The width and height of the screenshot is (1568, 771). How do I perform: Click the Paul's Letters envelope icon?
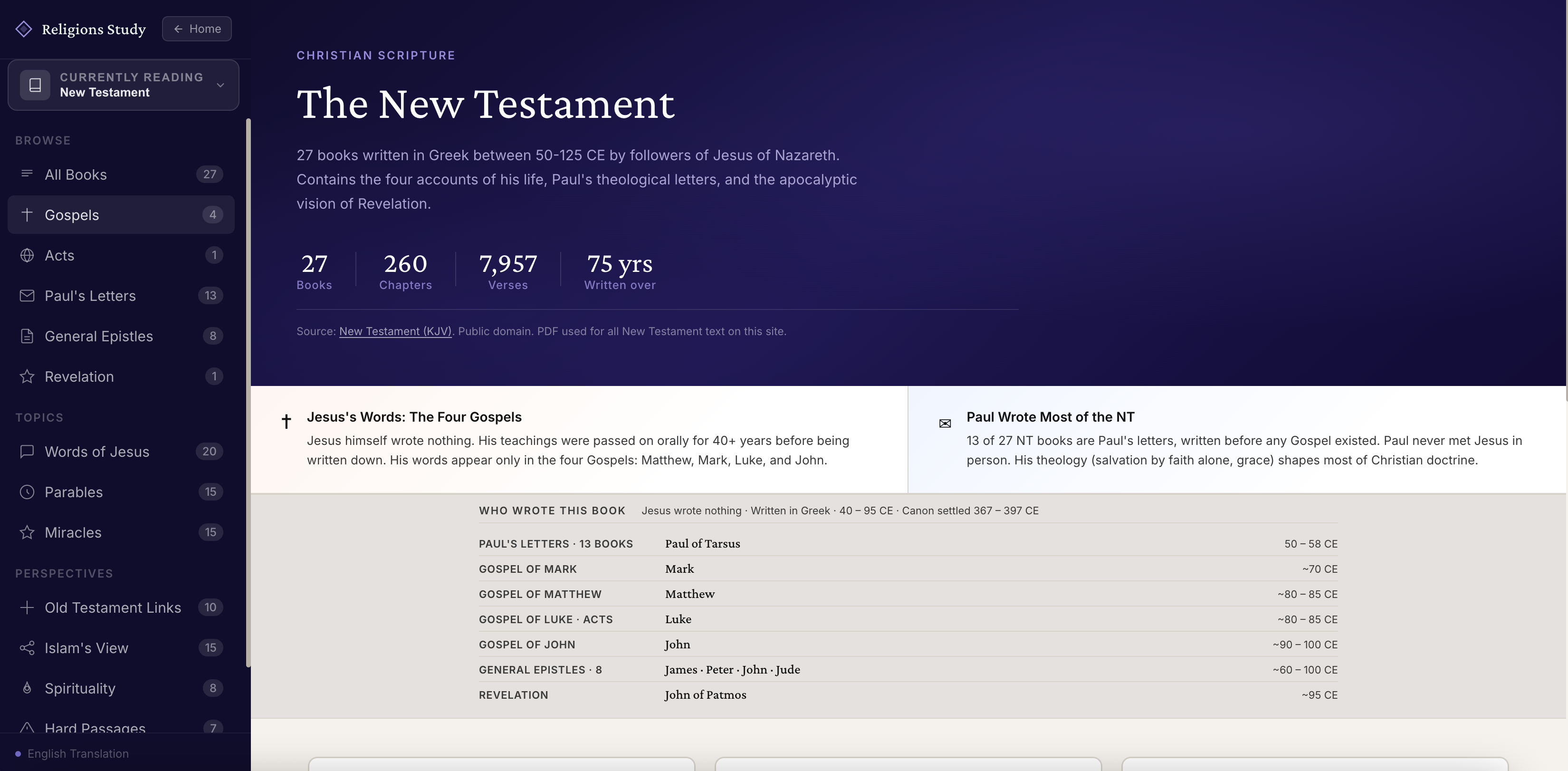pos(27,295)
